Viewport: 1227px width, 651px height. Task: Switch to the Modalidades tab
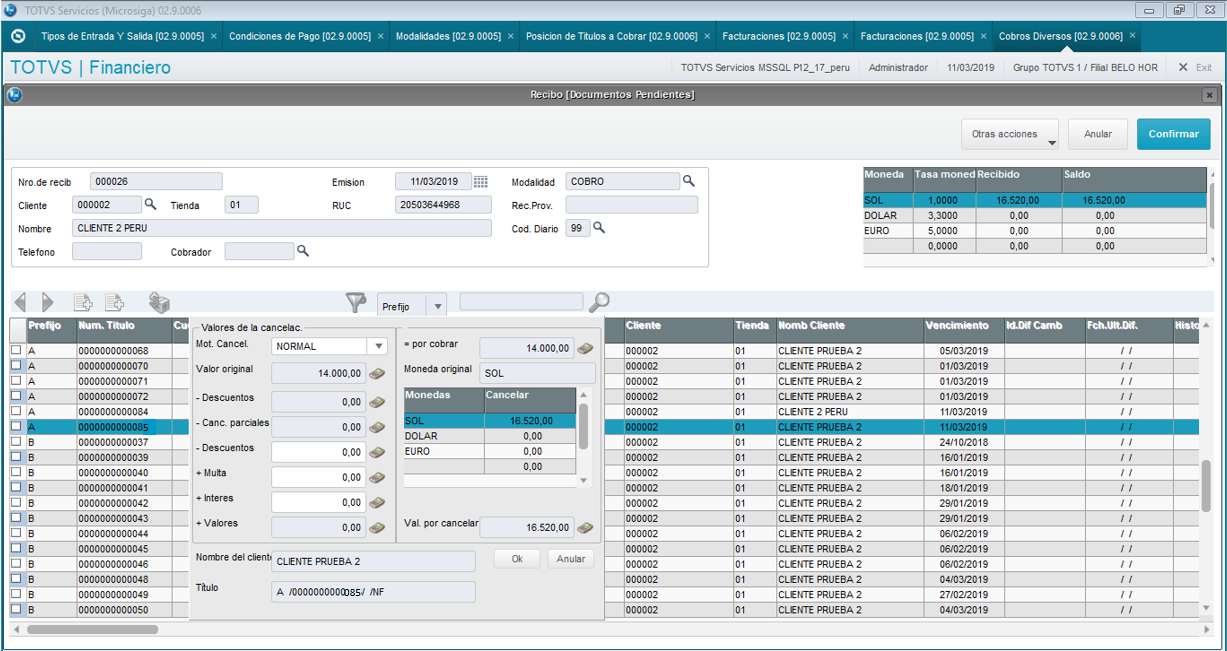tap(448, 36)
